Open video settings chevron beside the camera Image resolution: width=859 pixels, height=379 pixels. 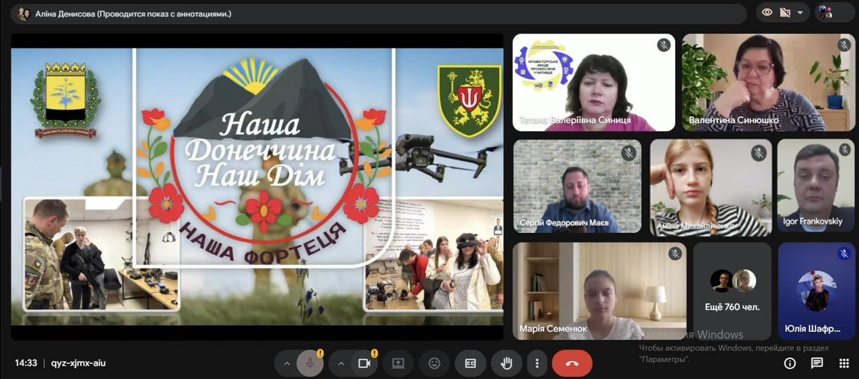[341, 363]
